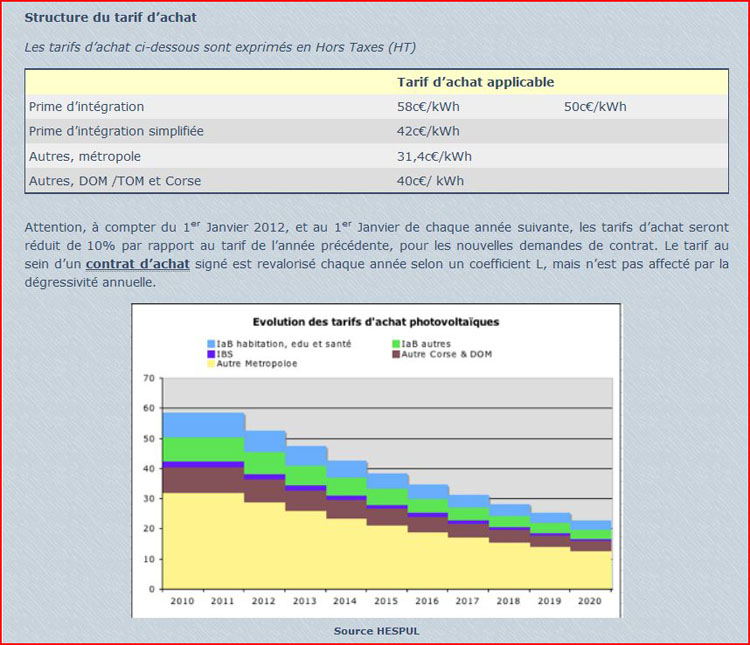Click the "Structure du tarif d'achat" heading
Viewport: 750px width, 645px height.
pos(110,18)
